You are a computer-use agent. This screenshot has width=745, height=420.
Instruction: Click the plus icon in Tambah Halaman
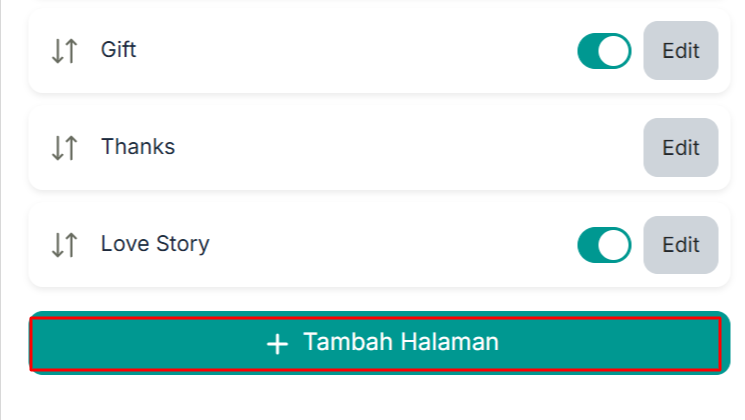(277, 344)
